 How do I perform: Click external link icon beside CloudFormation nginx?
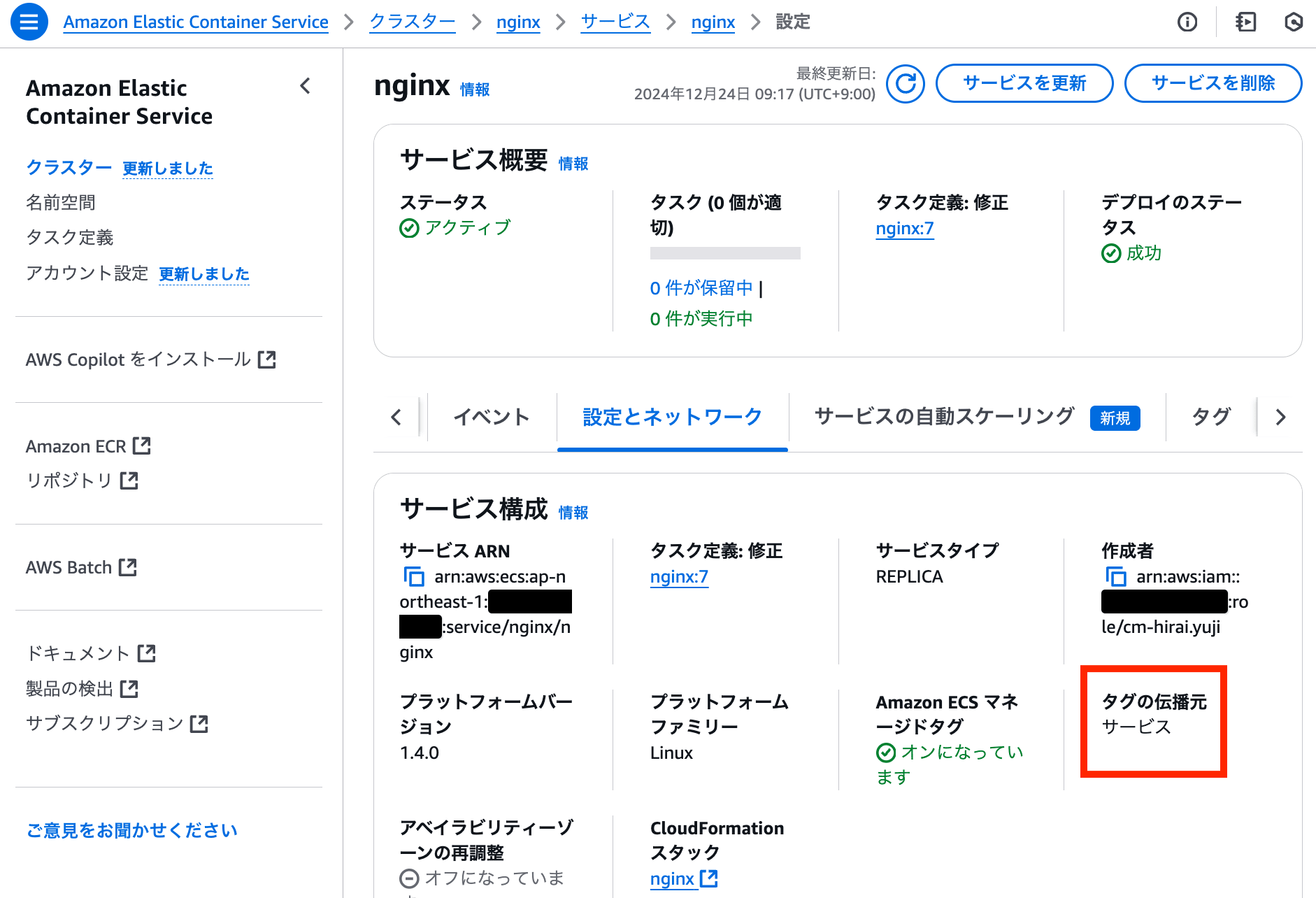tap(709, 878)
